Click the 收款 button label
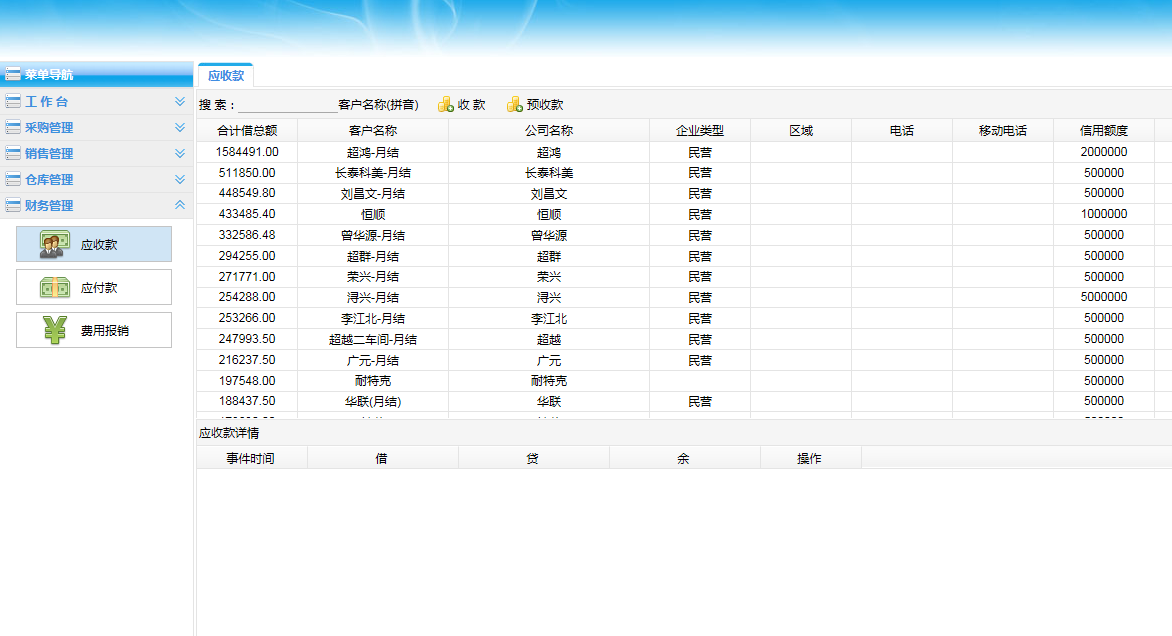This screenshot has width=1172, height=636. point(472,105)
